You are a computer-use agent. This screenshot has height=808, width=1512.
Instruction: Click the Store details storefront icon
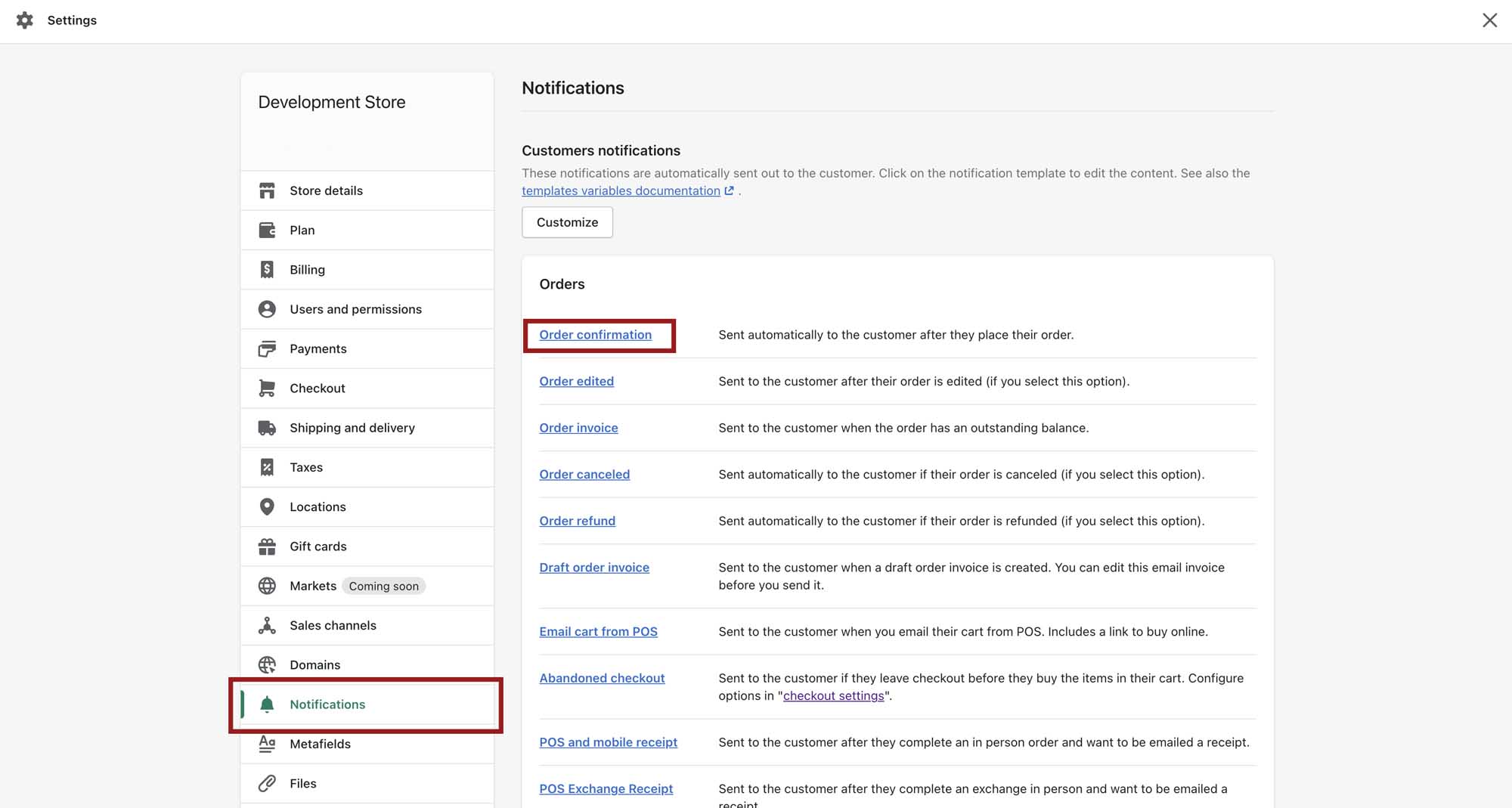pyautogui.click(x=267, y=190)
